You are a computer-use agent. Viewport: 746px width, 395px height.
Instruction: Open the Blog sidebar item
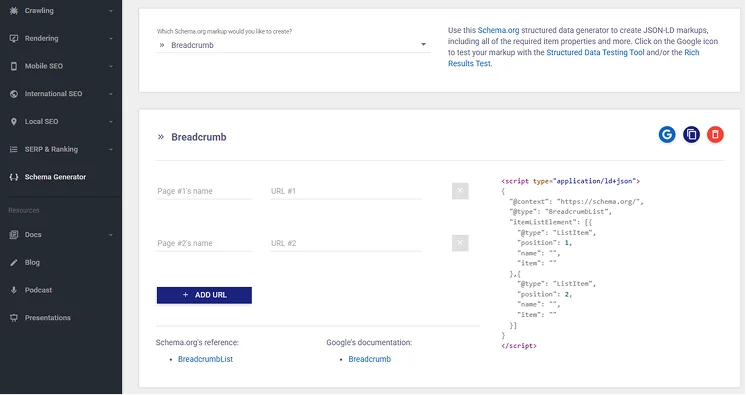(x=61, y=262)
